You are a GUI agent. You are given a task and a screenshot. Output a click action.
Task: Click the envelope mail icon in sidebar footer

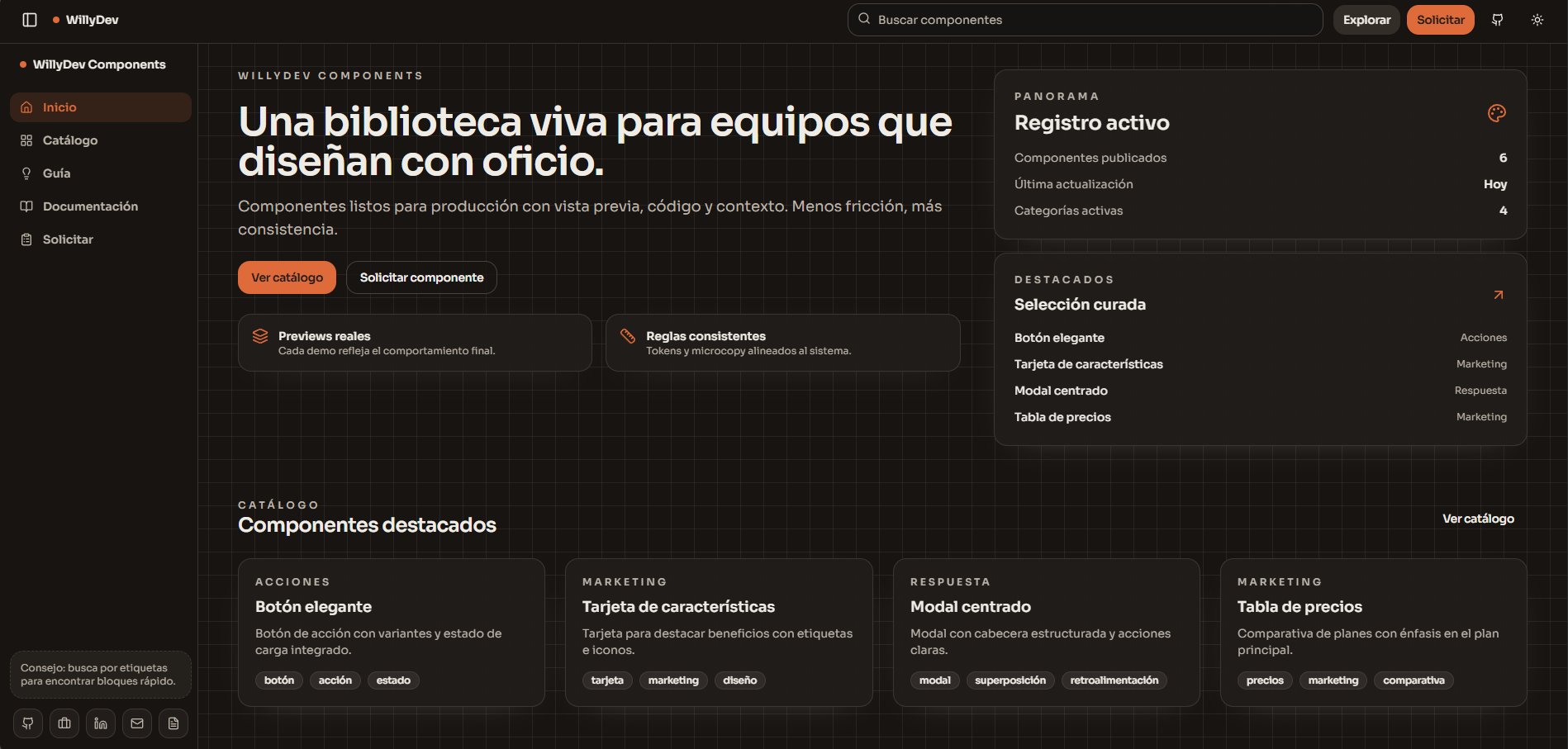coord(136,723)
